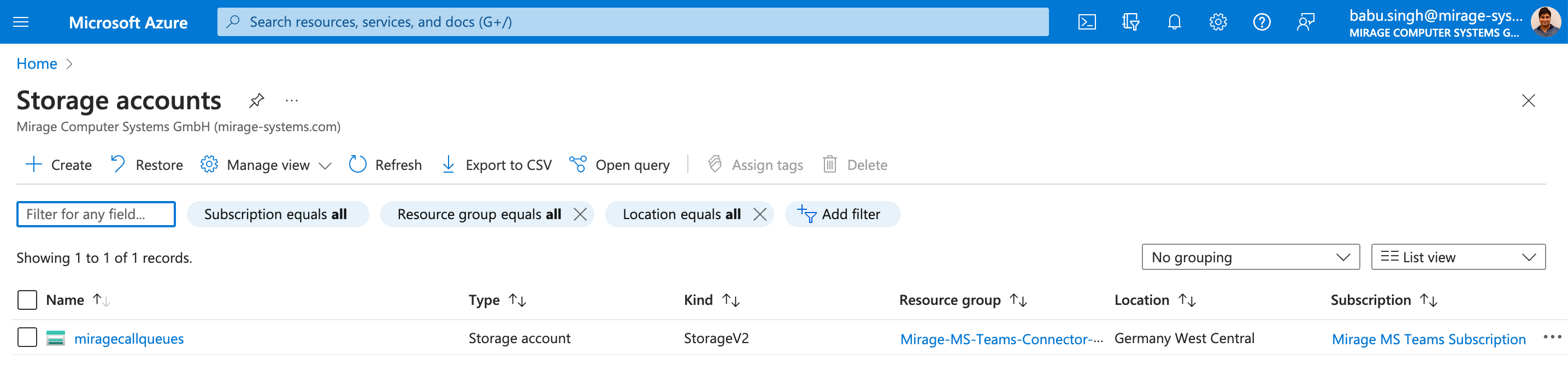This screenshot has height=371, width=1568.
Task: Sort by Location column
Action: [x=1155, y=300]
